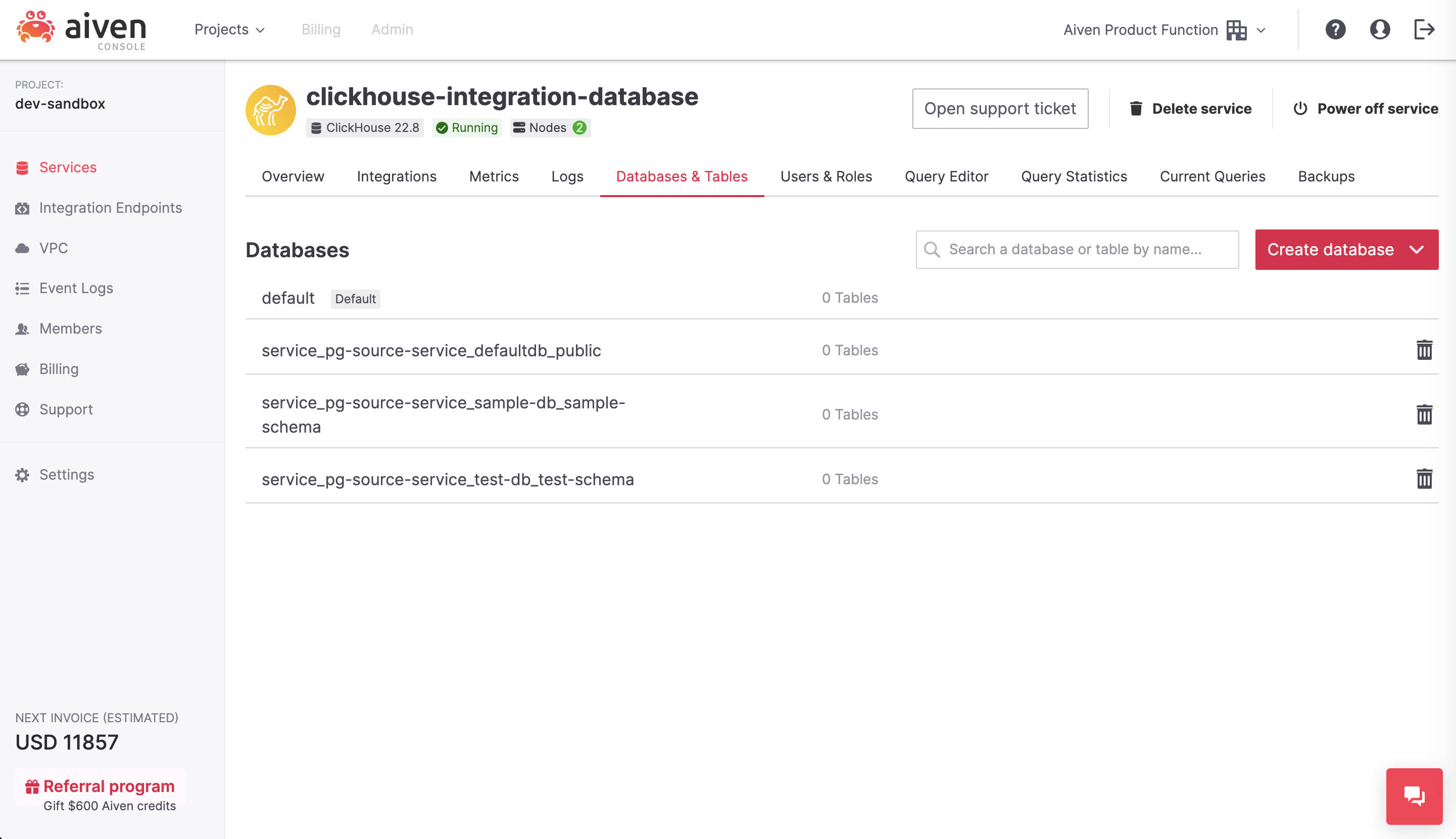Open Billing in the top navigation
This screenshot has height=839, width=1456.
[x=321, y=29]
